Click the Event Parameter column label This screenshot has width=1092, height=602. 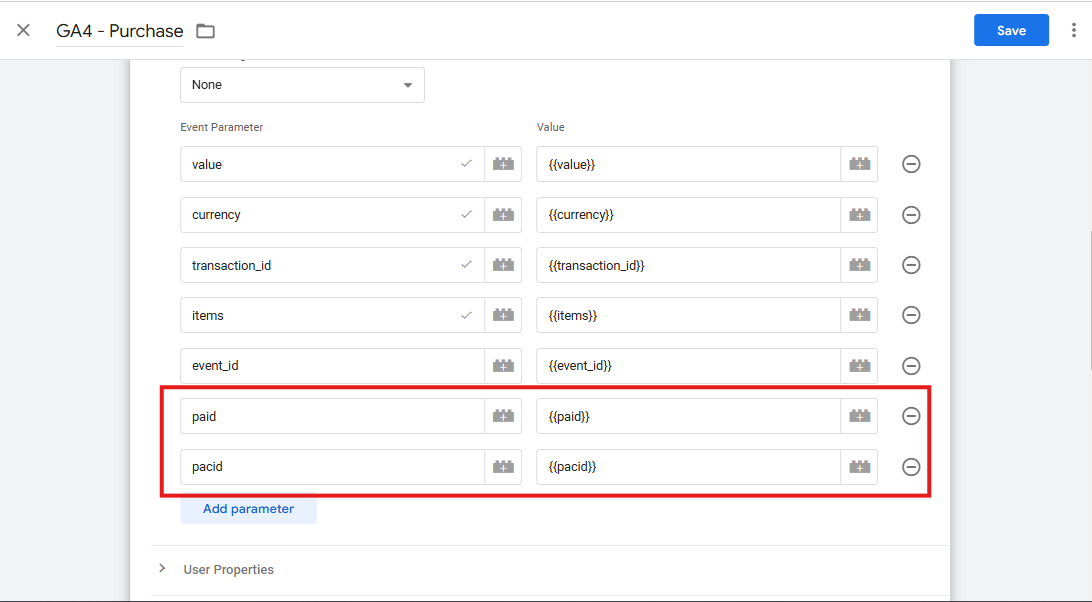click(221, 127)
